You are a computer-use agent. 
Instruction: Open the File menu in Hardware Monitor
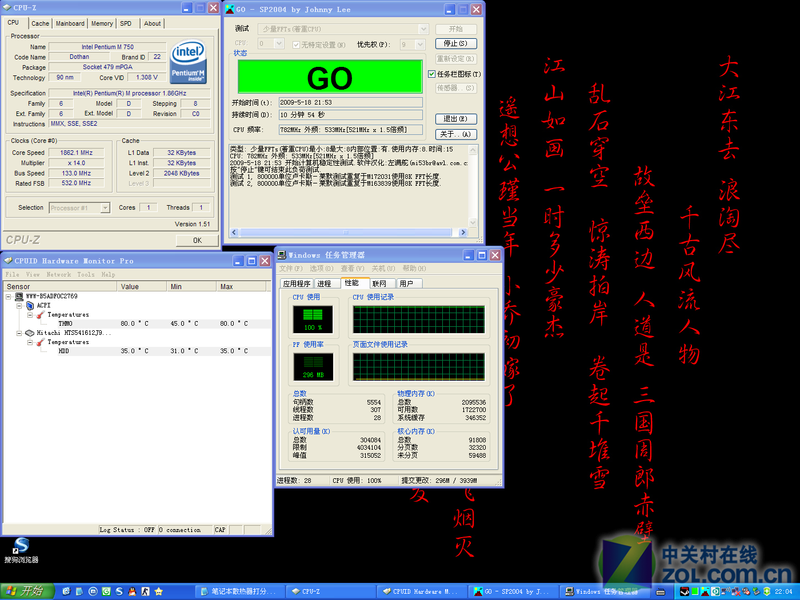(12, 274)
